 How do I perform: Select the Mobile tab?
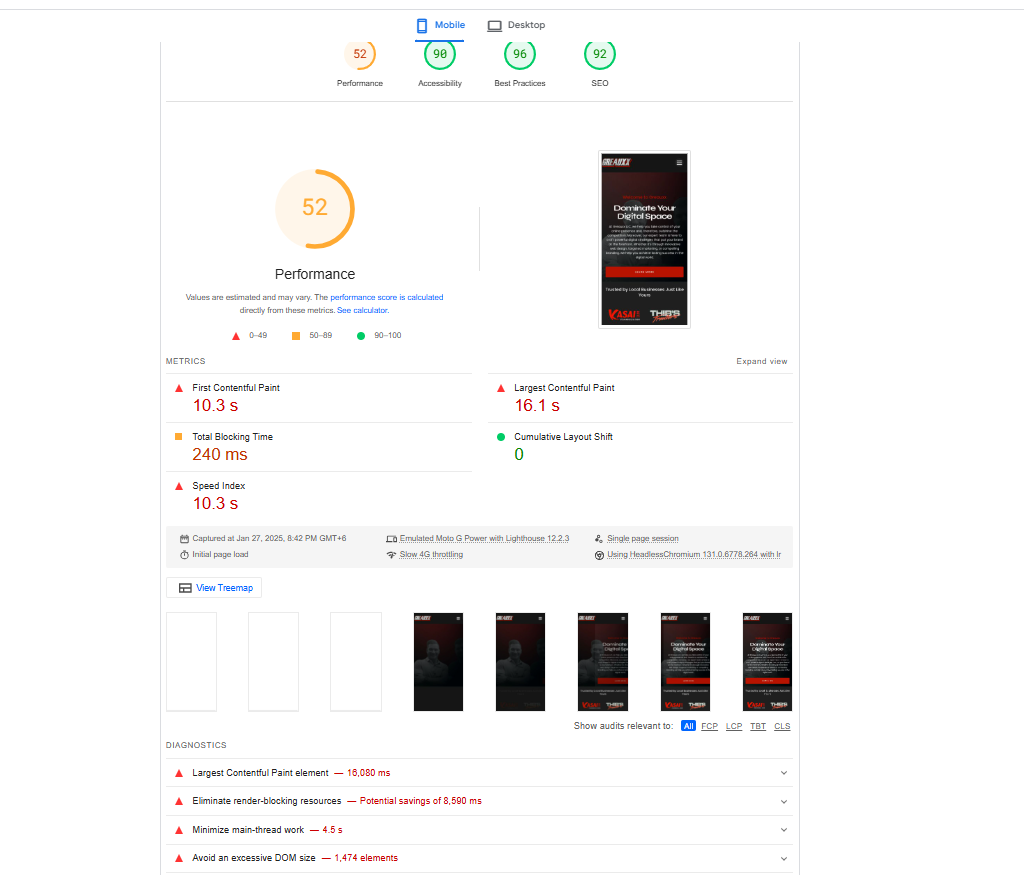tap(439, 25)
